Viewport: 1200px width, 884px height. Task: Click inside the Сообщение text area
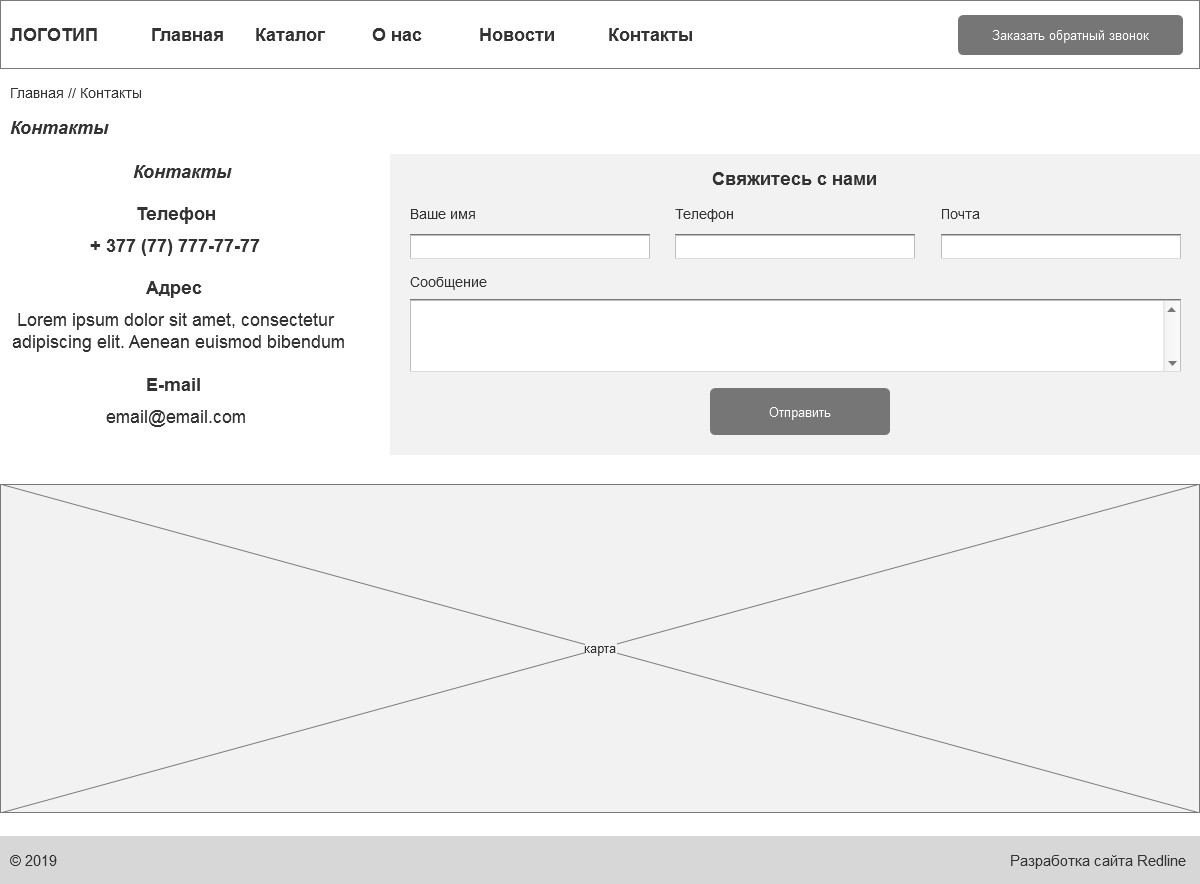point(786,336)
